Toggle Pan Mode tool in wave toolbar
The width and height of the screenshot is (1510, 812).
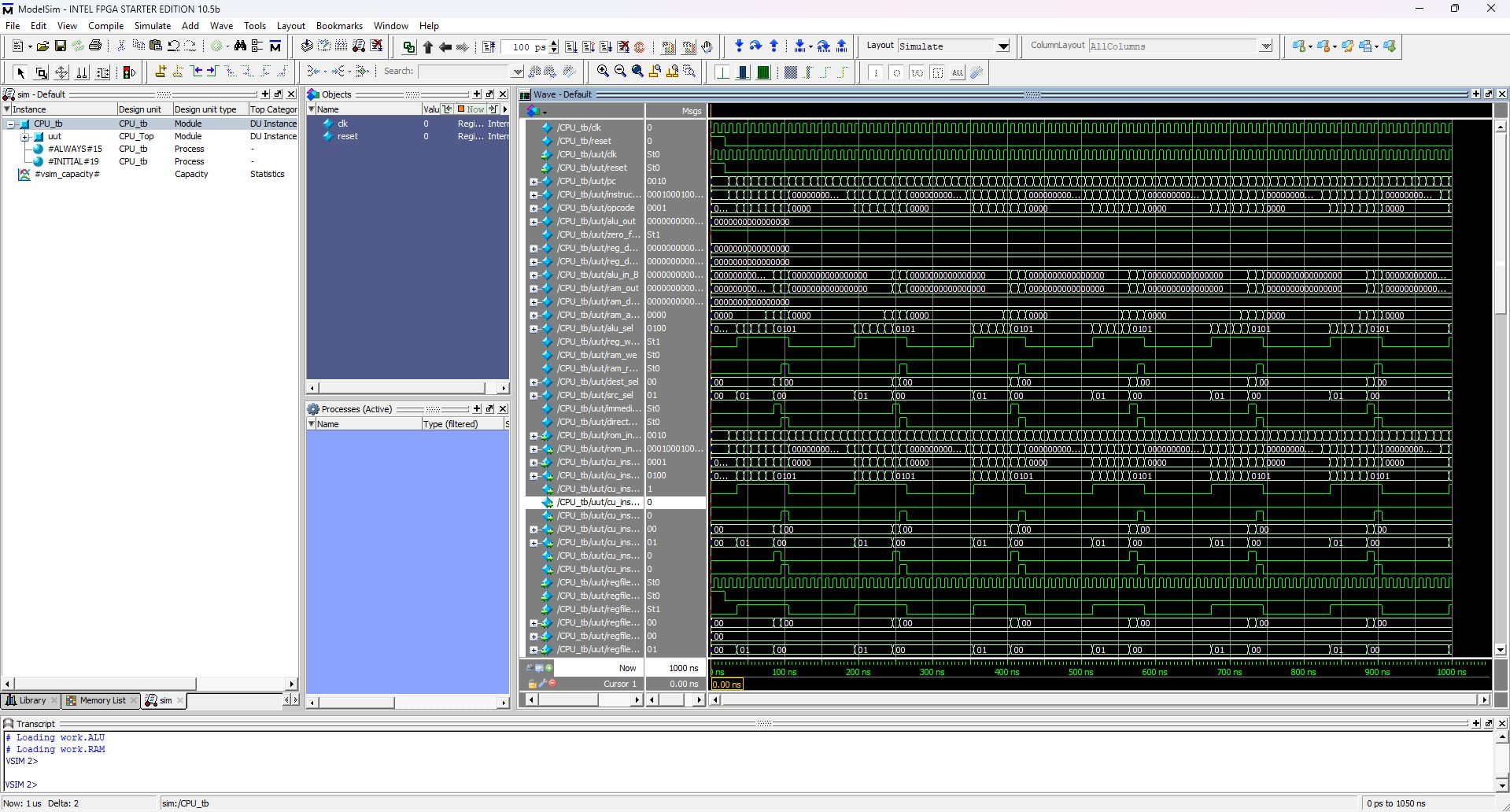coord(61,72)
